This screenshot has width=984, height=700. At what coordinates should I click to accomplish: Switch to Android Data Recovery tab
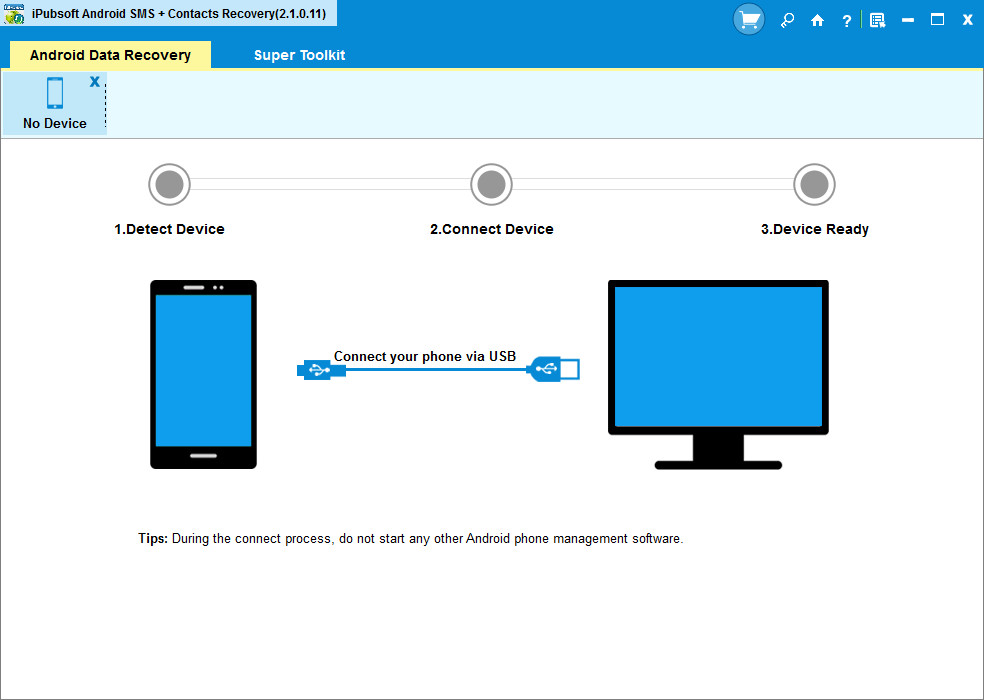point(110,55)
